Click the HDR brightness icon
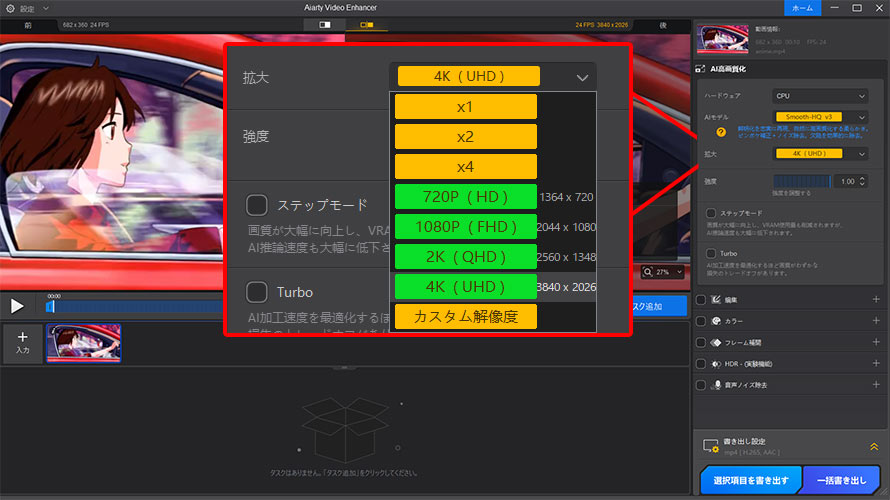 tap(716, 364)
